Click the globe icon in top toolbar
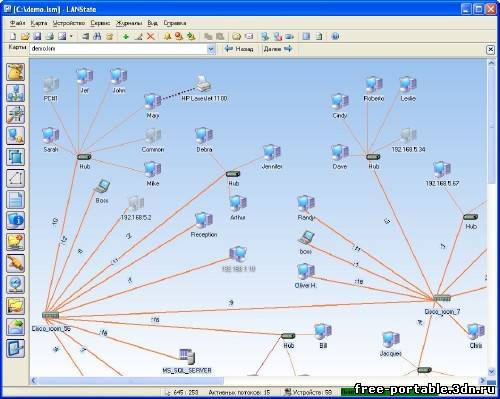 point(335,36)
